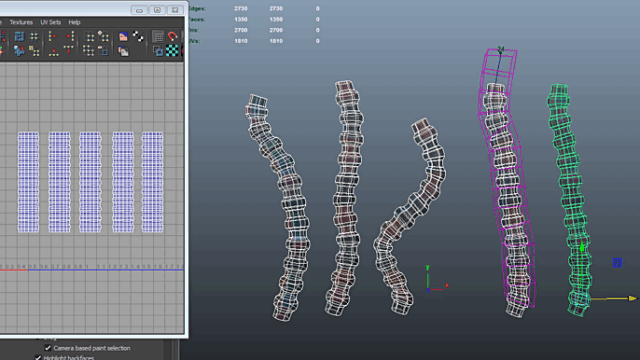
Task: Open the Textures menu
Action: pos(21,22)
